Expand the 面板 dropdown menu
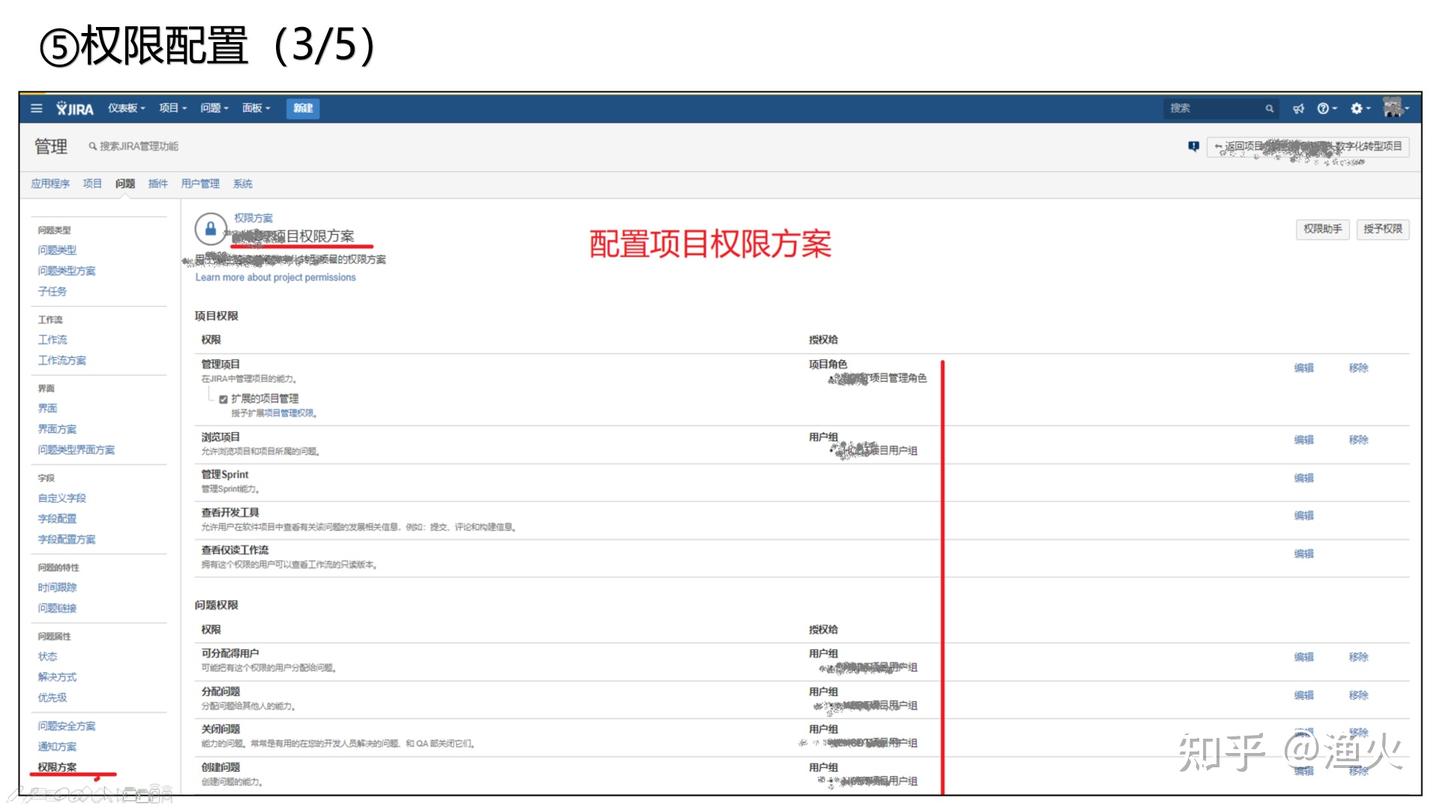 256,108
